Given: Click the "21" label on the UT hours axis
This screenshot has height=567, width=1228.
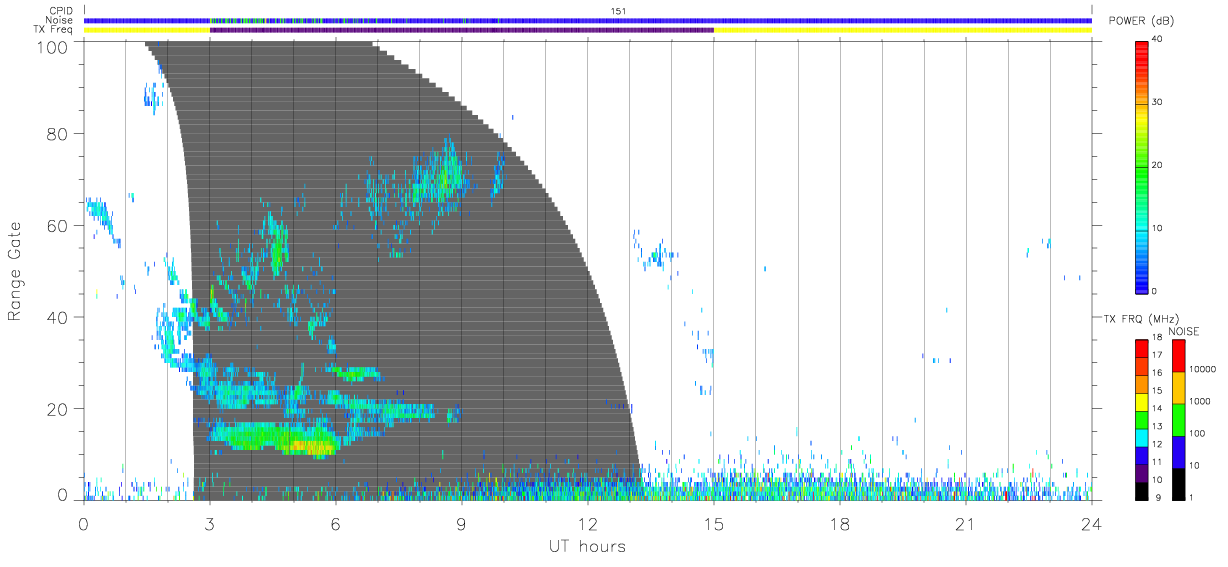Looking at the screenshot, I should point(966,524).
